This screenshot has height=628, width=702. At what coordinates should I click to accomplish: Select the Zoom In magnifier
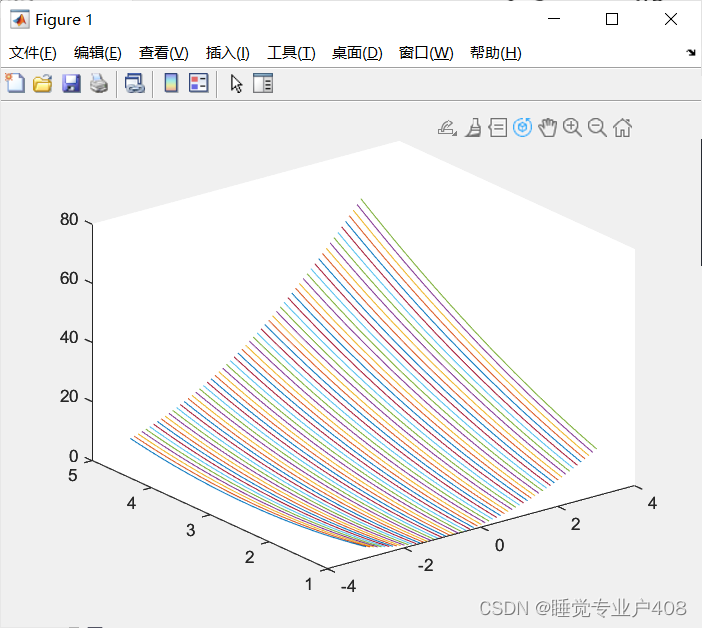(x=573, y=128)
